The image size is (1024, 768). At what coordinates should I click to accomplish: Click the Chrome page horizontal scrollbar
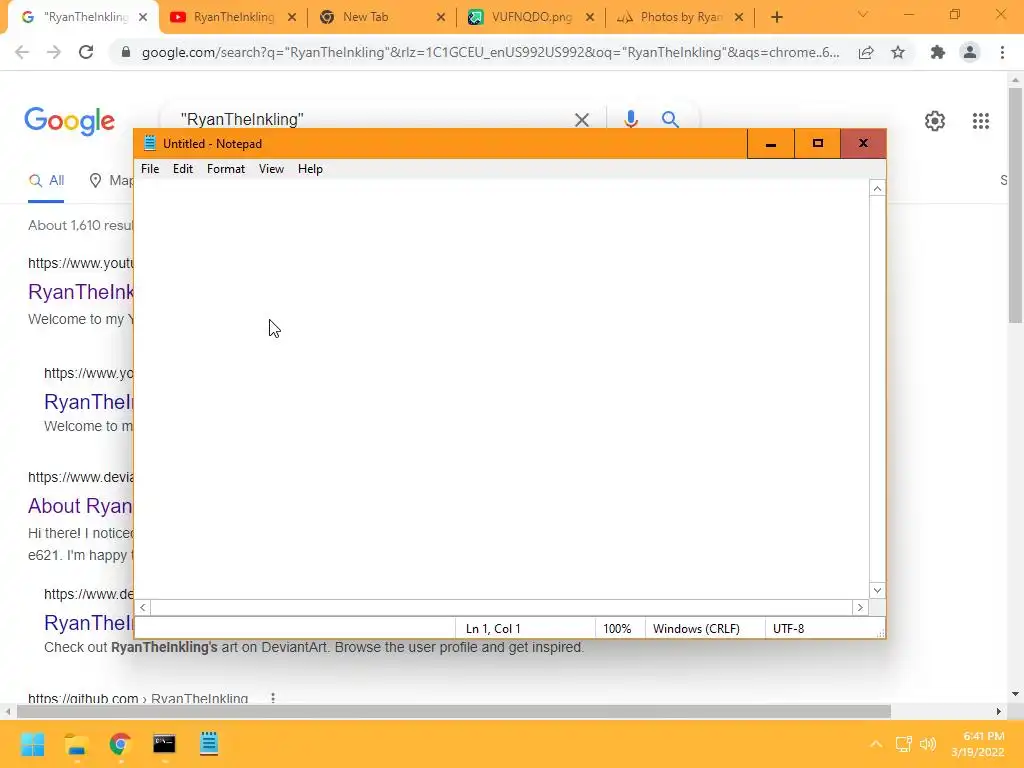[454, 711]
